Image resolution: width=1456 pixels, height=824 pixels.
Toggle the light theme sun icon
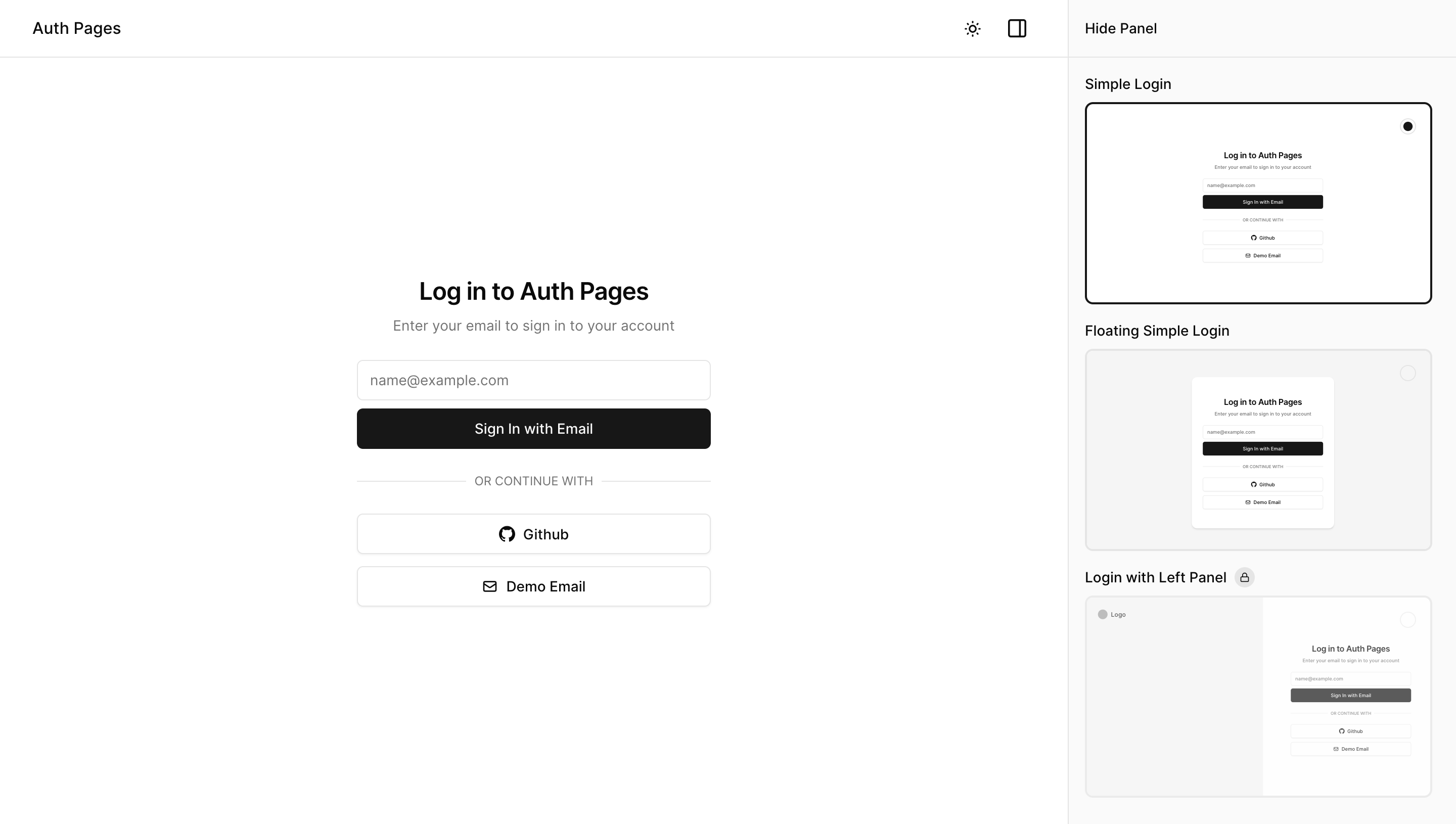972,29
